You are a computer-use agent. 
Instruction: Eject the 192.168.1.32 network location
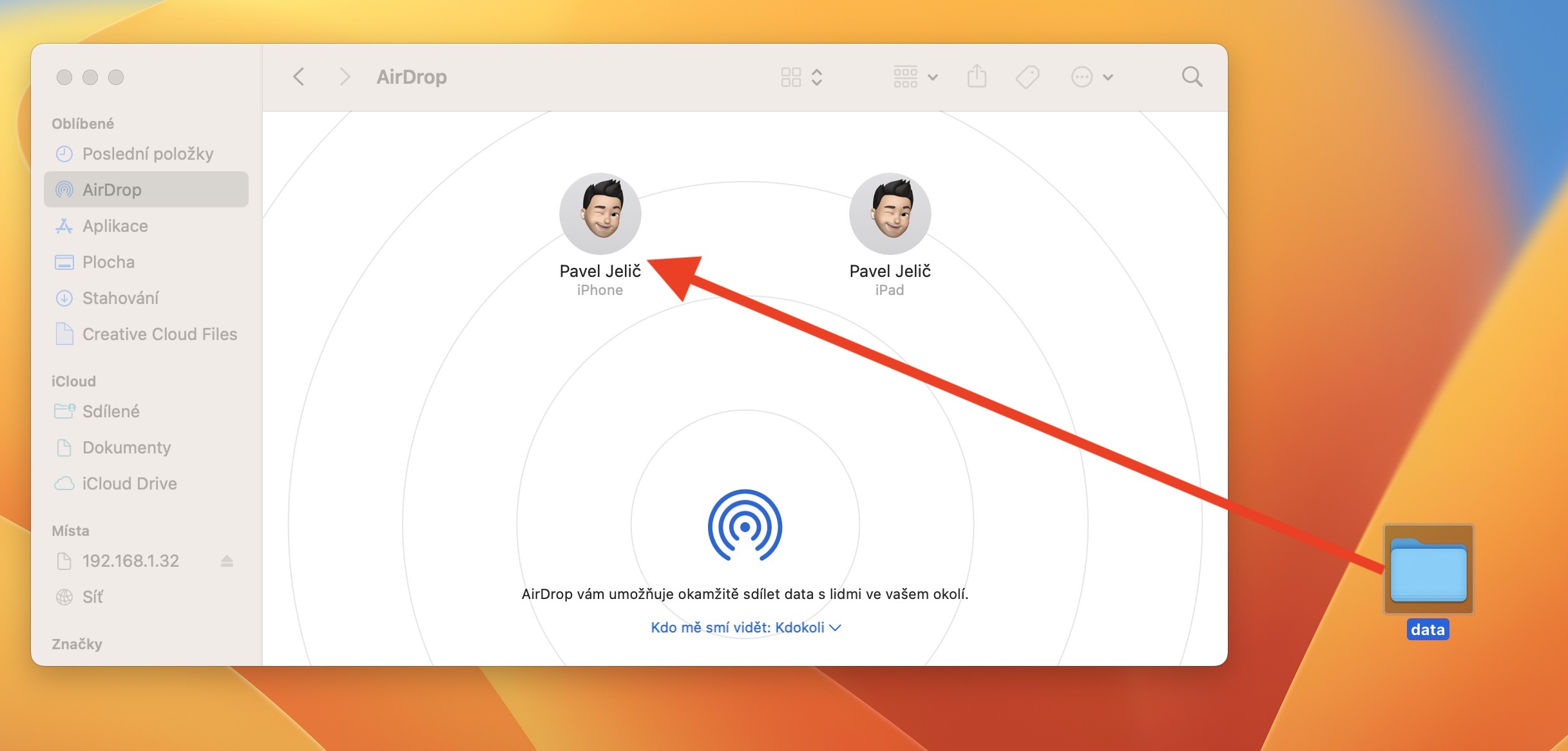pyautogui.click(x=227, y=561)
